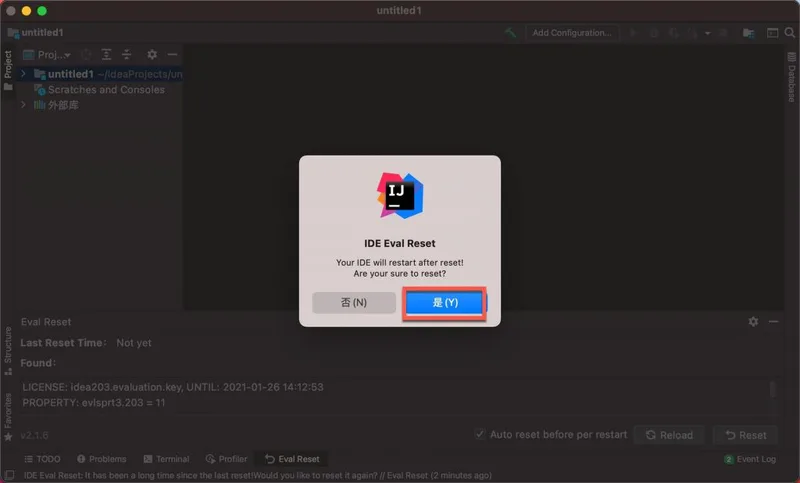
Task: Expand the untitled1 project tree node
Action: point(23,74)
